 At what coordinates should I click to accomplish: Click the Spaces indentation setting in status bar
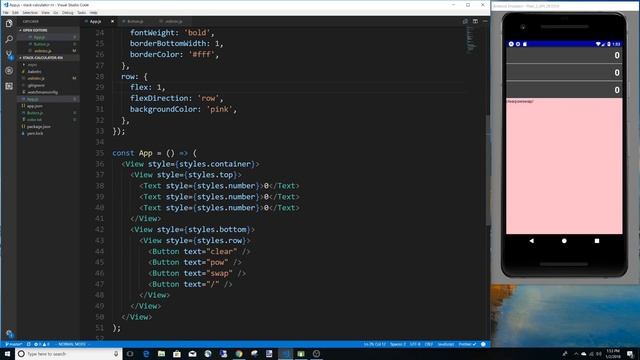pos(398,344)
